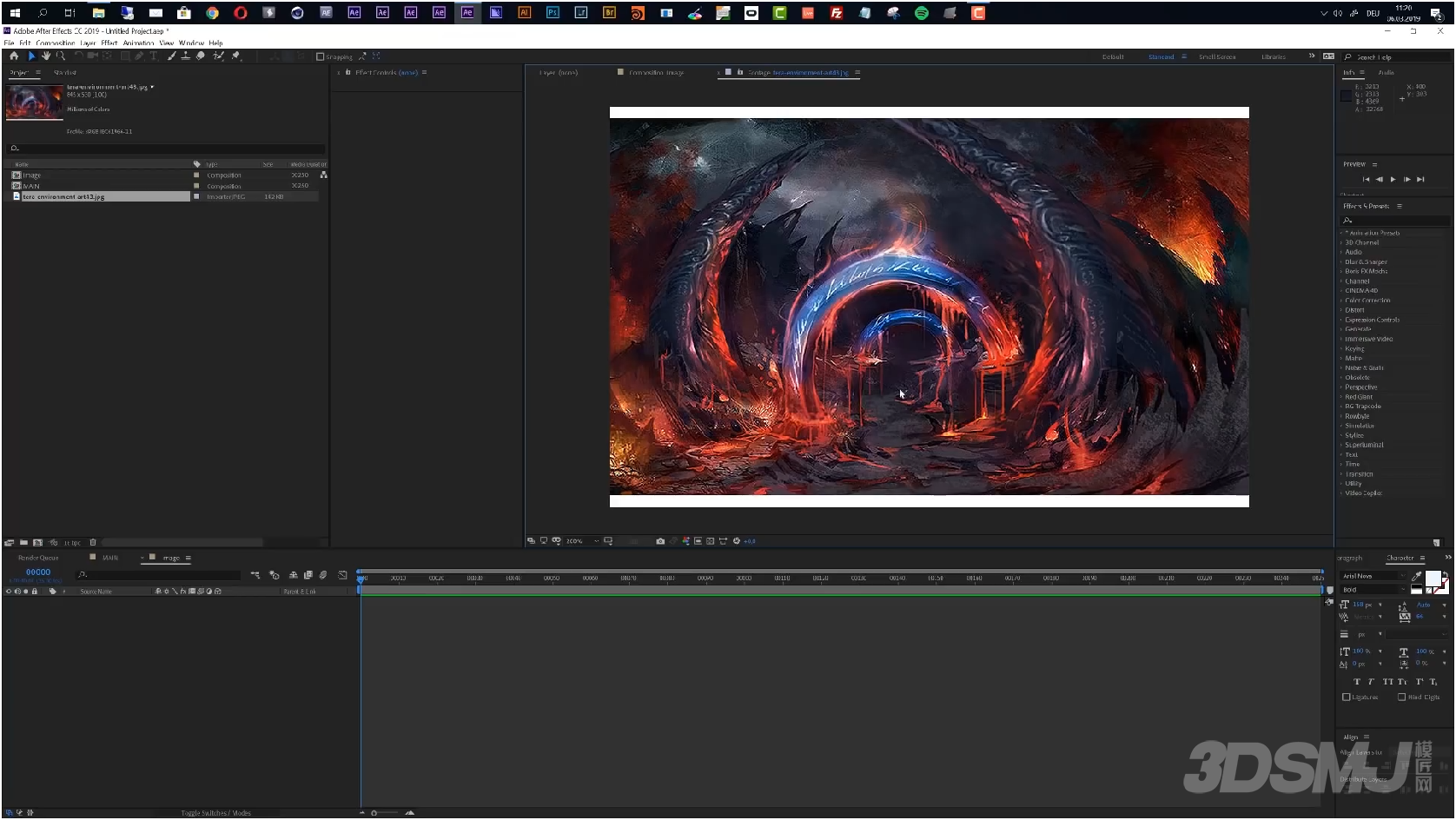Toggle motion blur switch in timeline
Screen dimensions: 1456x820
(322, 575)
